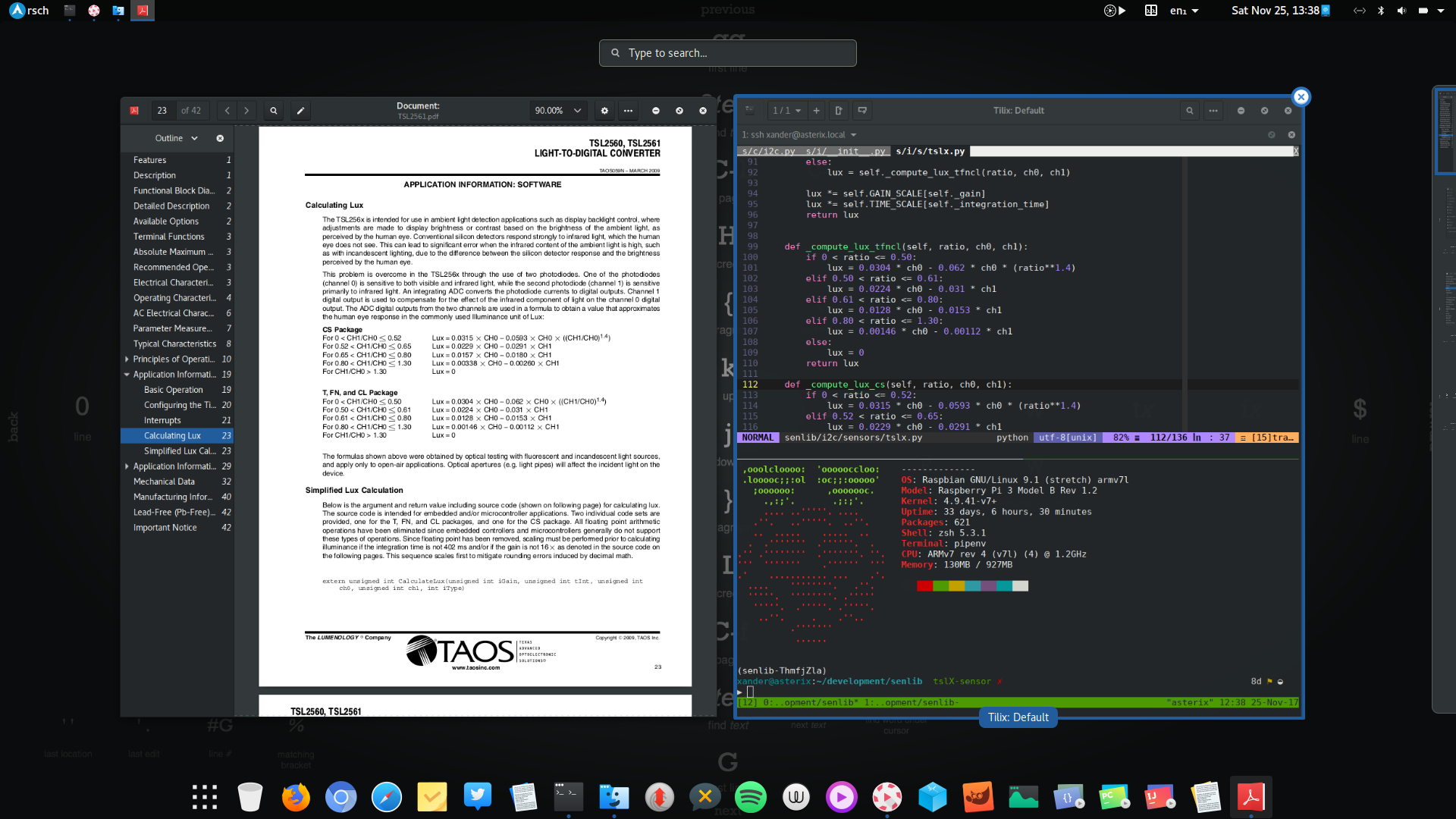
Task: Open Spotify from the dock
Action: point(750,797)
